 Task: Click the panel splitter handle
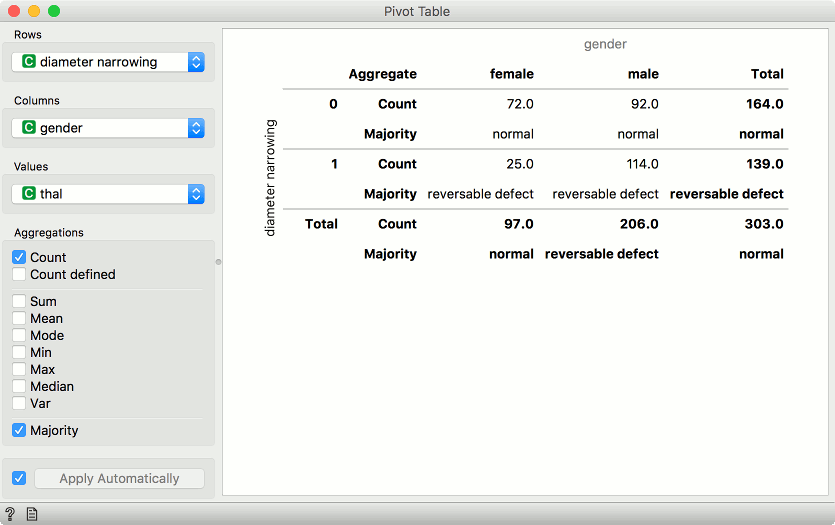tap(218, 262)
